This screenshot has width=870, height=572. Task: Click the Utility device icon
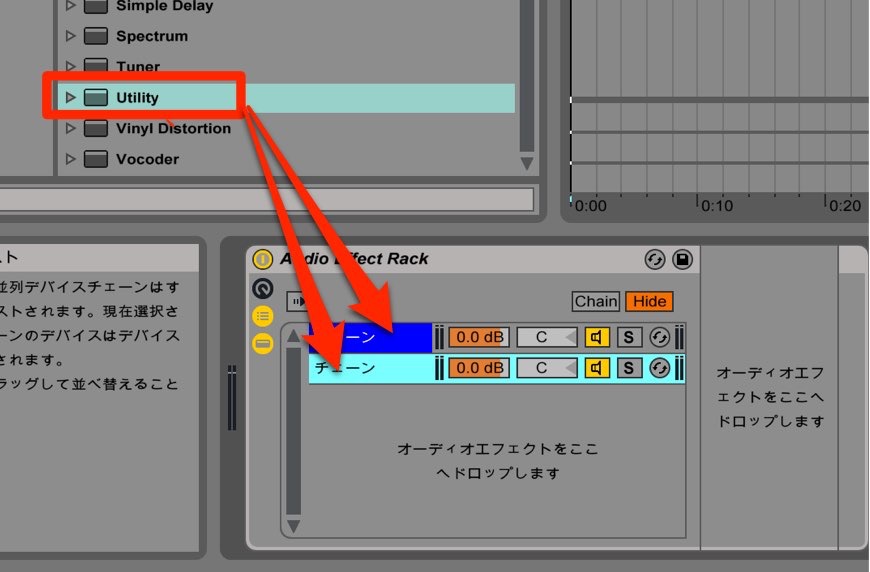[95, 98]
